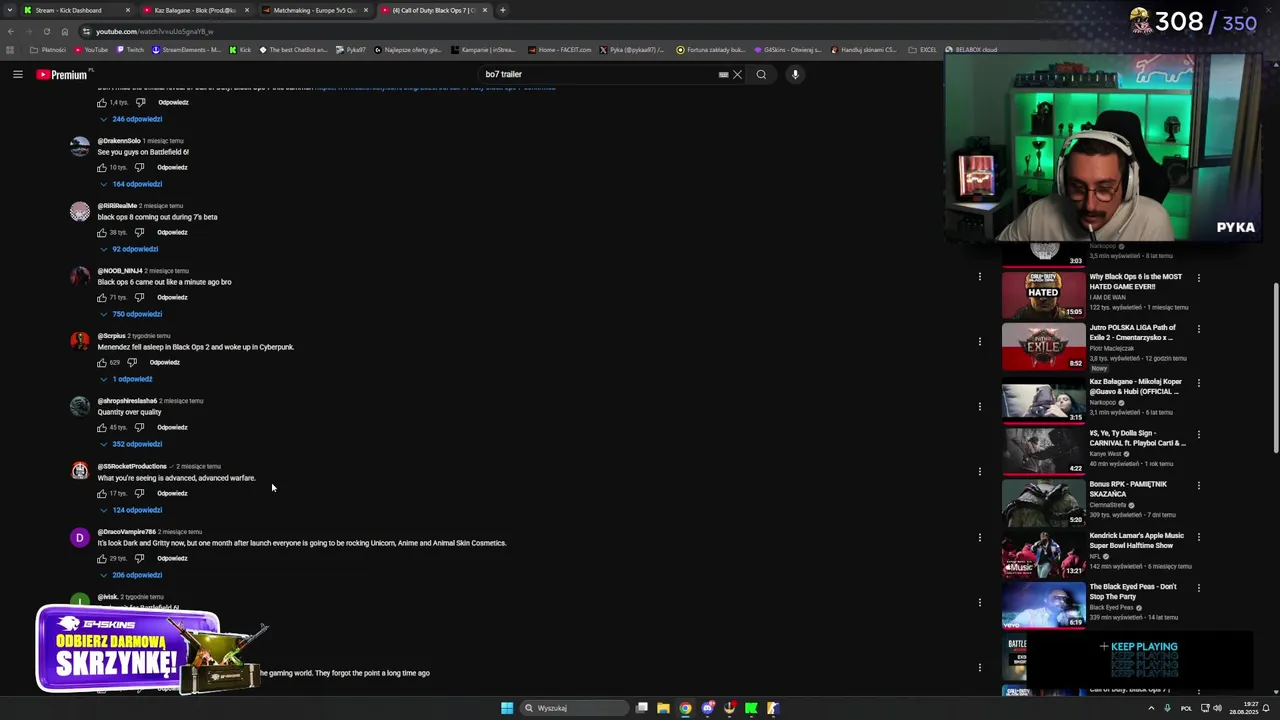The image size is (1280, 720).
Task: Reply to the Unicorn, Anime skins comment
Action: click(172, 558)
